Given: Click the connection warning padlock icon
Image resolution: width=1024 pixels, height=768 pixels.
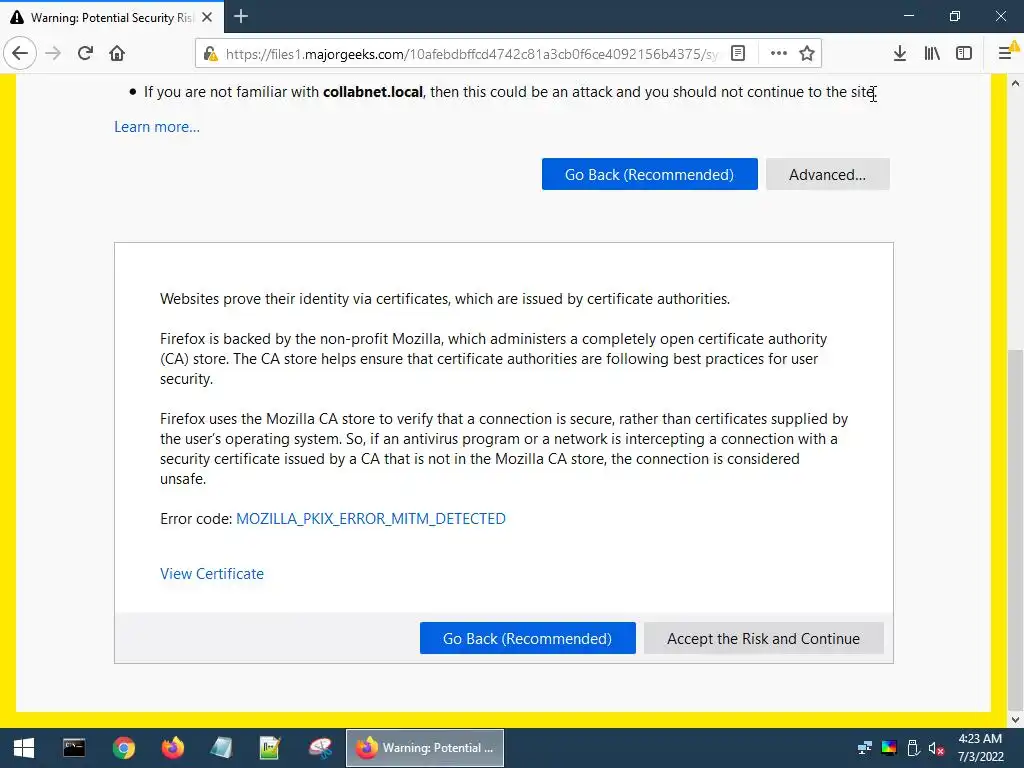Looking at the screenshot, I should [x=210, y=54].
